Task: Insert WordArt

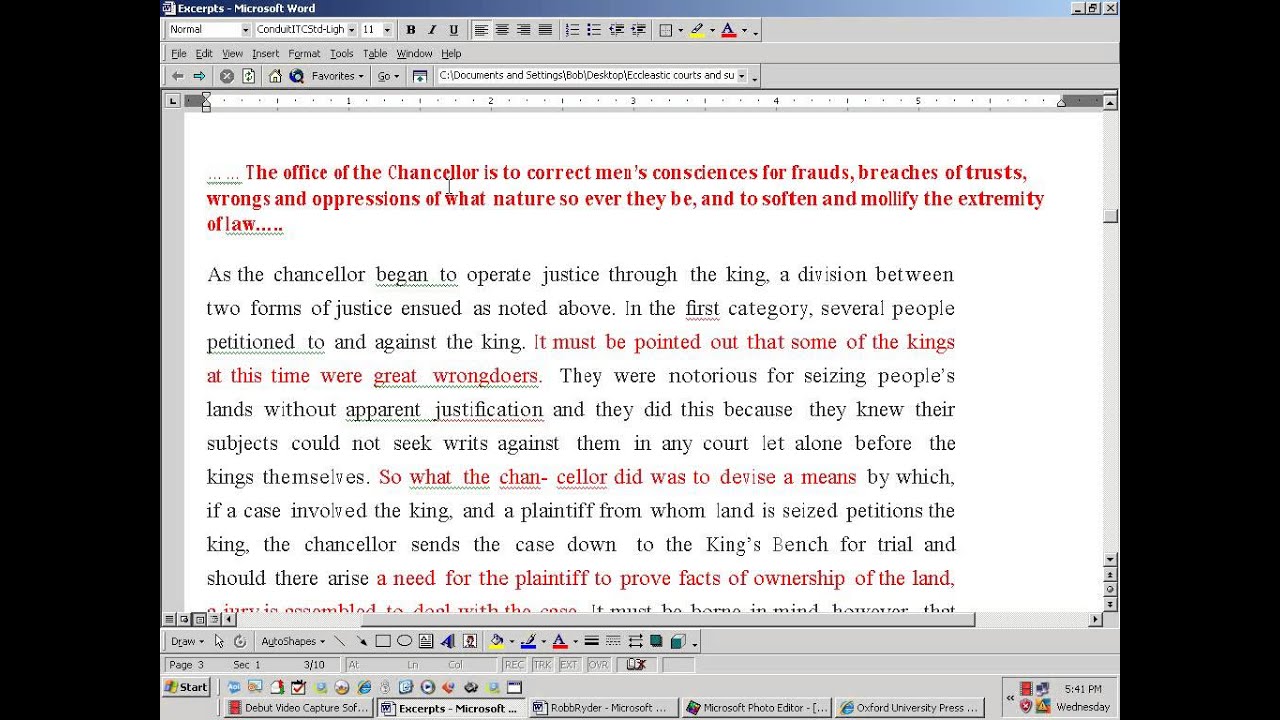Action: point(447,642)
